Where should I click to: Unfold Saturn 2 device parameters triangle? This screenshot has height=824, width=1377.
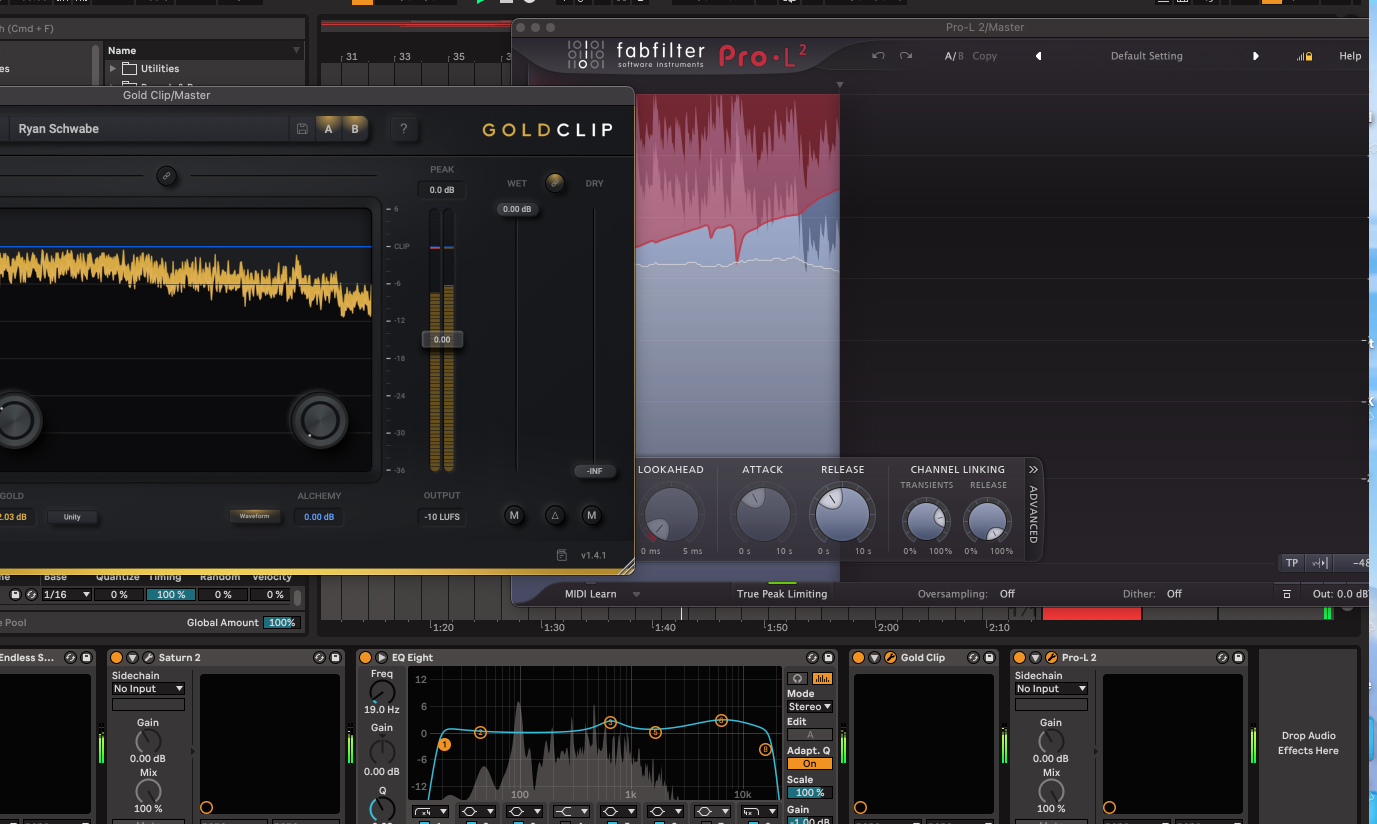(x=132, y=657)
